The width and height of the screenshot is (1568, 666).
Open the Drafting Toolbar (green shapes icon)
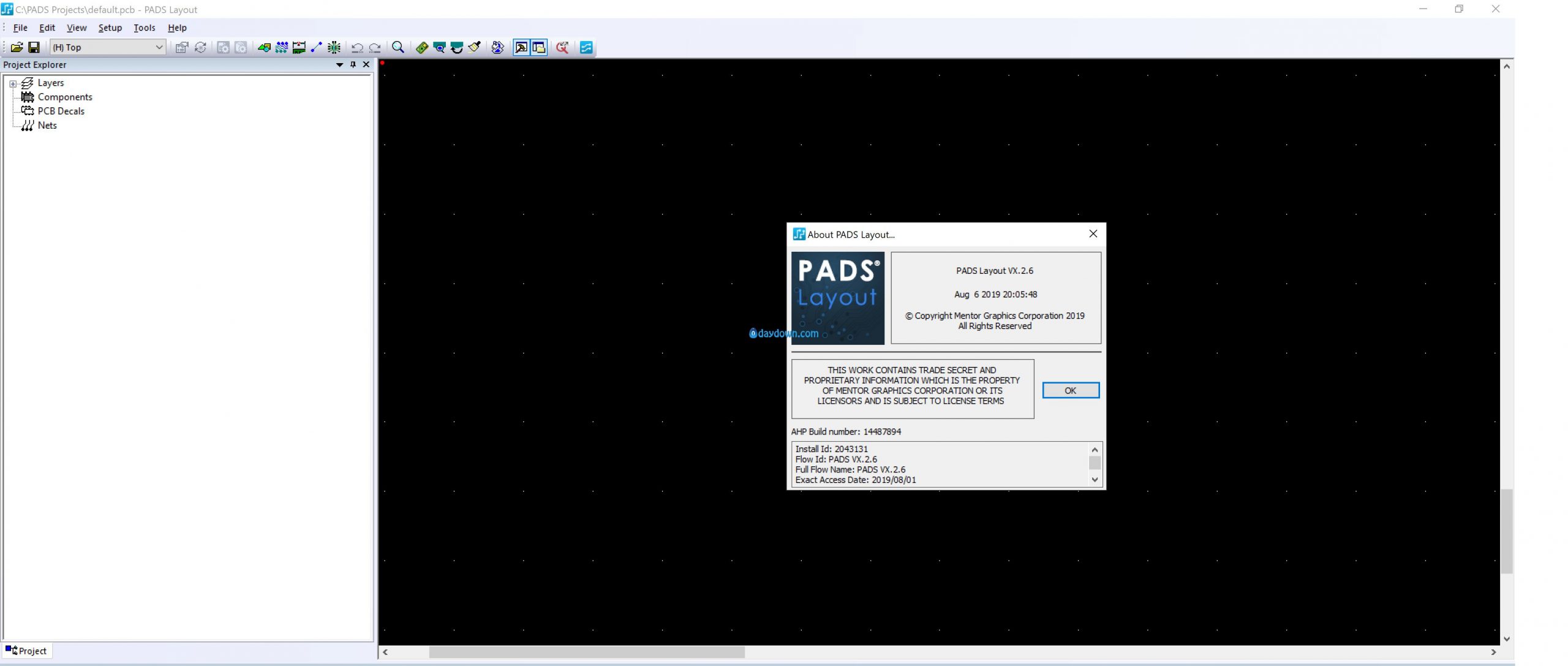coord(265,47)
